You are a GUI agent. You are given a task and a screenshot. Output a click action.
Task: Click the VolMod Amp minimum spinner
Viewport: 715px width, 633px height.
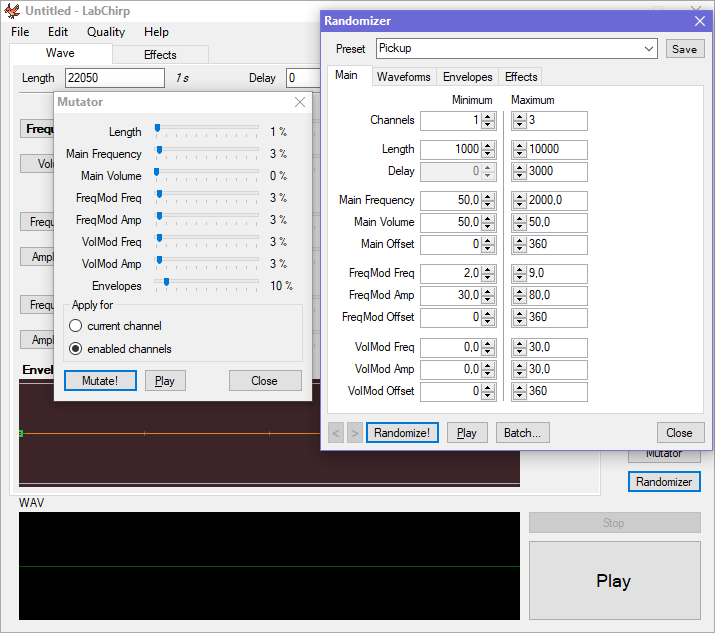(x=488, y=369)
